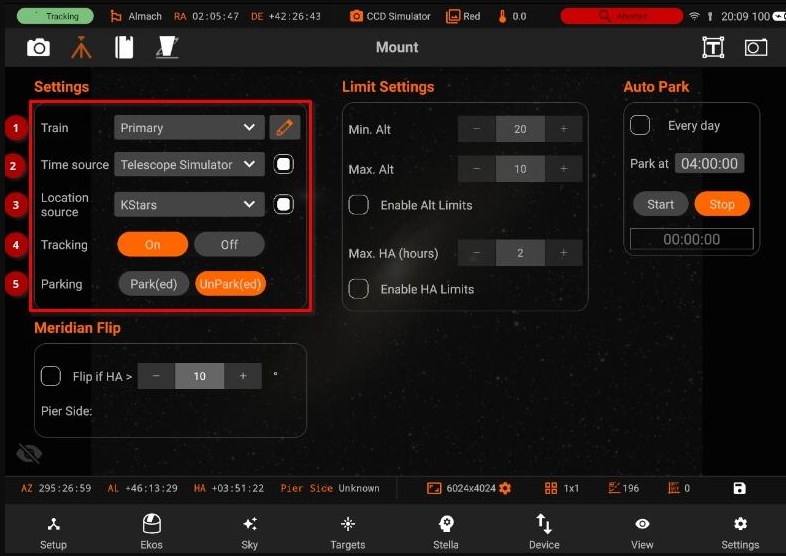The image size is (786, 556).
Task: Click the green Tracking status pill
Action: (55, 16)
